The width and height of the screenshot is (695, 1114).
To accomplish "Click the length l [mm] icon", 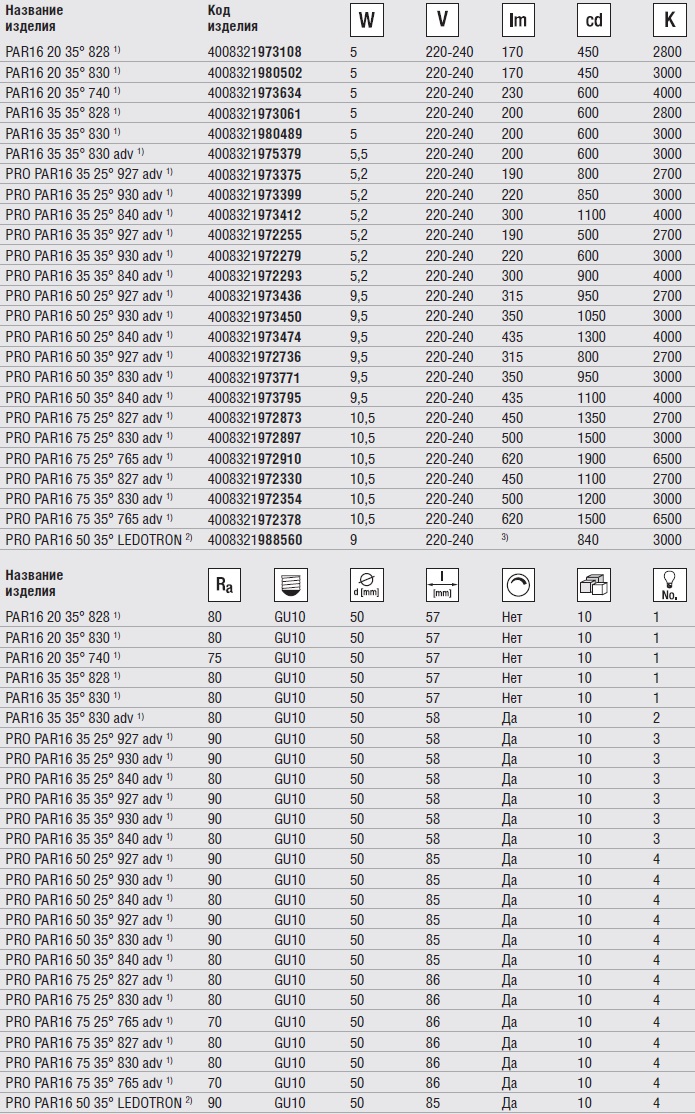I will 441,585.
